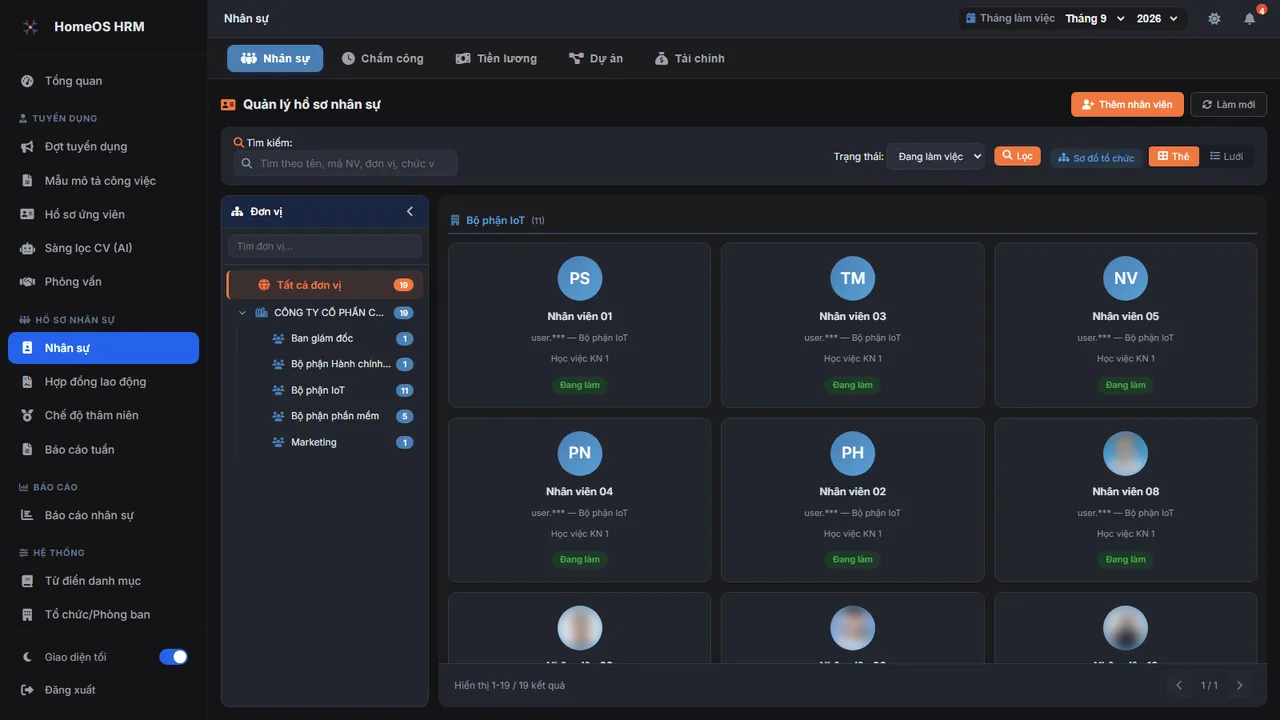The image size is (1280, 720).
Task: Click Làm mới refresh button
Action: [1228, 104]
